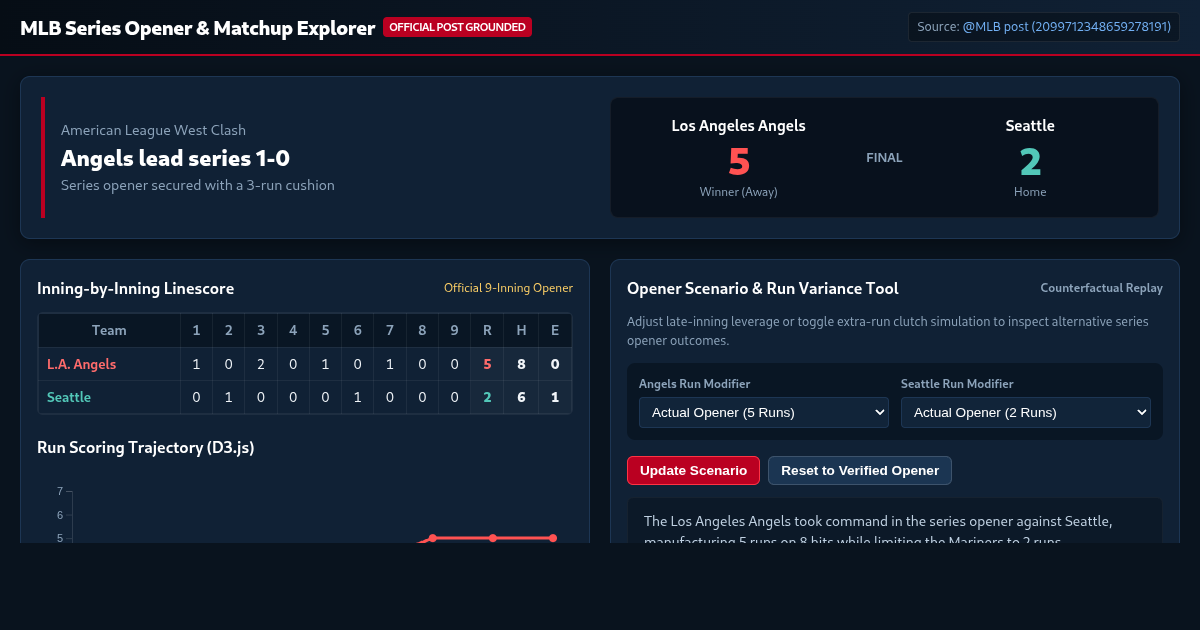
Task: Click the OFFICIAL POST GROUNDED badge
Action: click(x=457, y=27)
